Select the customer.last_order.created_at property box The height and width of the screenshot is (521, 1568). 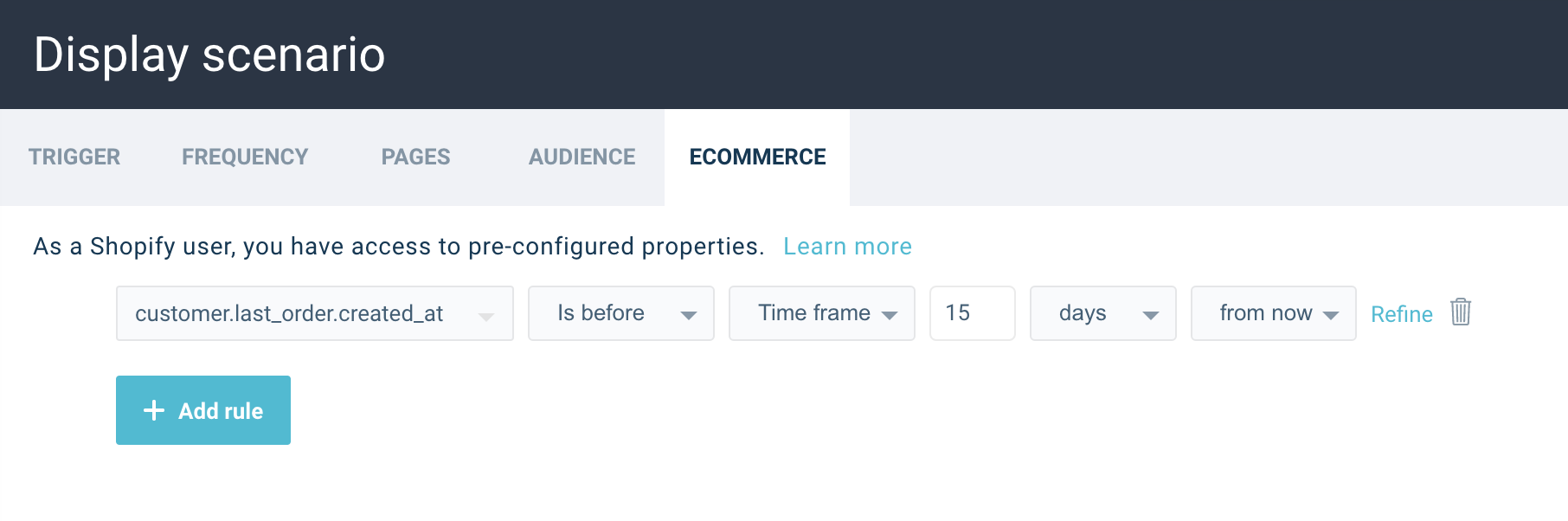294,313
